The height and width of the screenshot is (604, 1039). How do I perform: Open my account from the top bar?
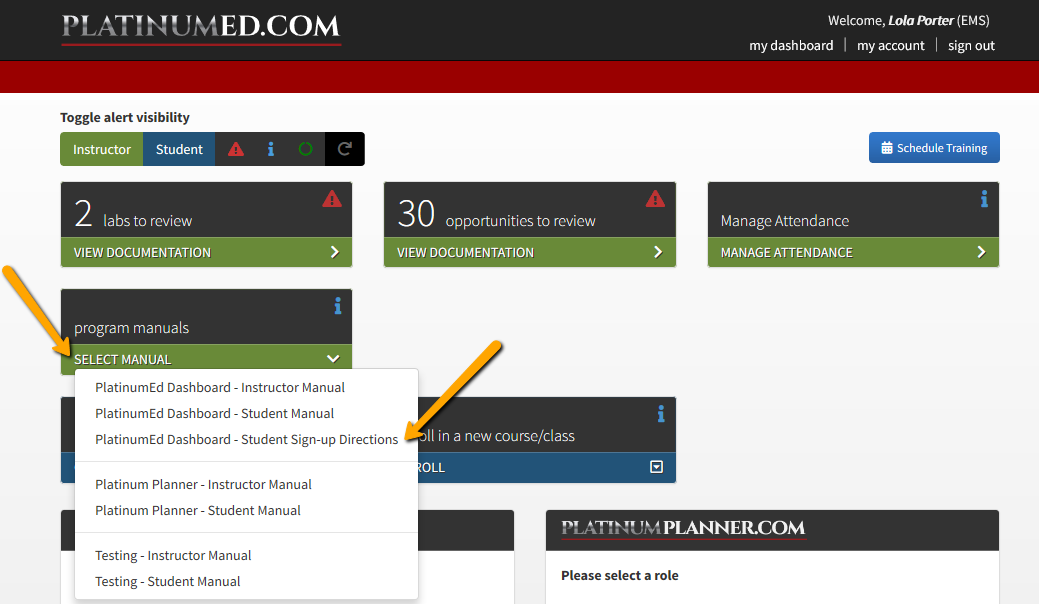coord(890,45)
